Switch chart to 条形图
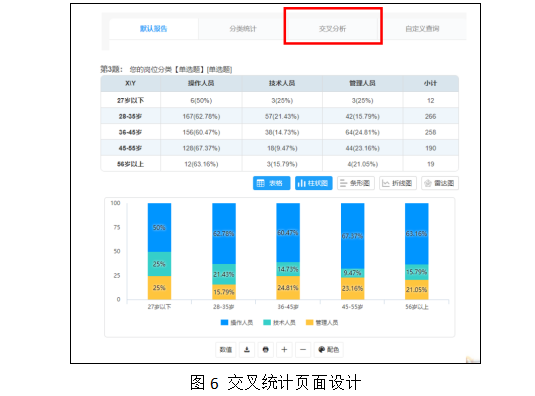 [x=356, y=183]
